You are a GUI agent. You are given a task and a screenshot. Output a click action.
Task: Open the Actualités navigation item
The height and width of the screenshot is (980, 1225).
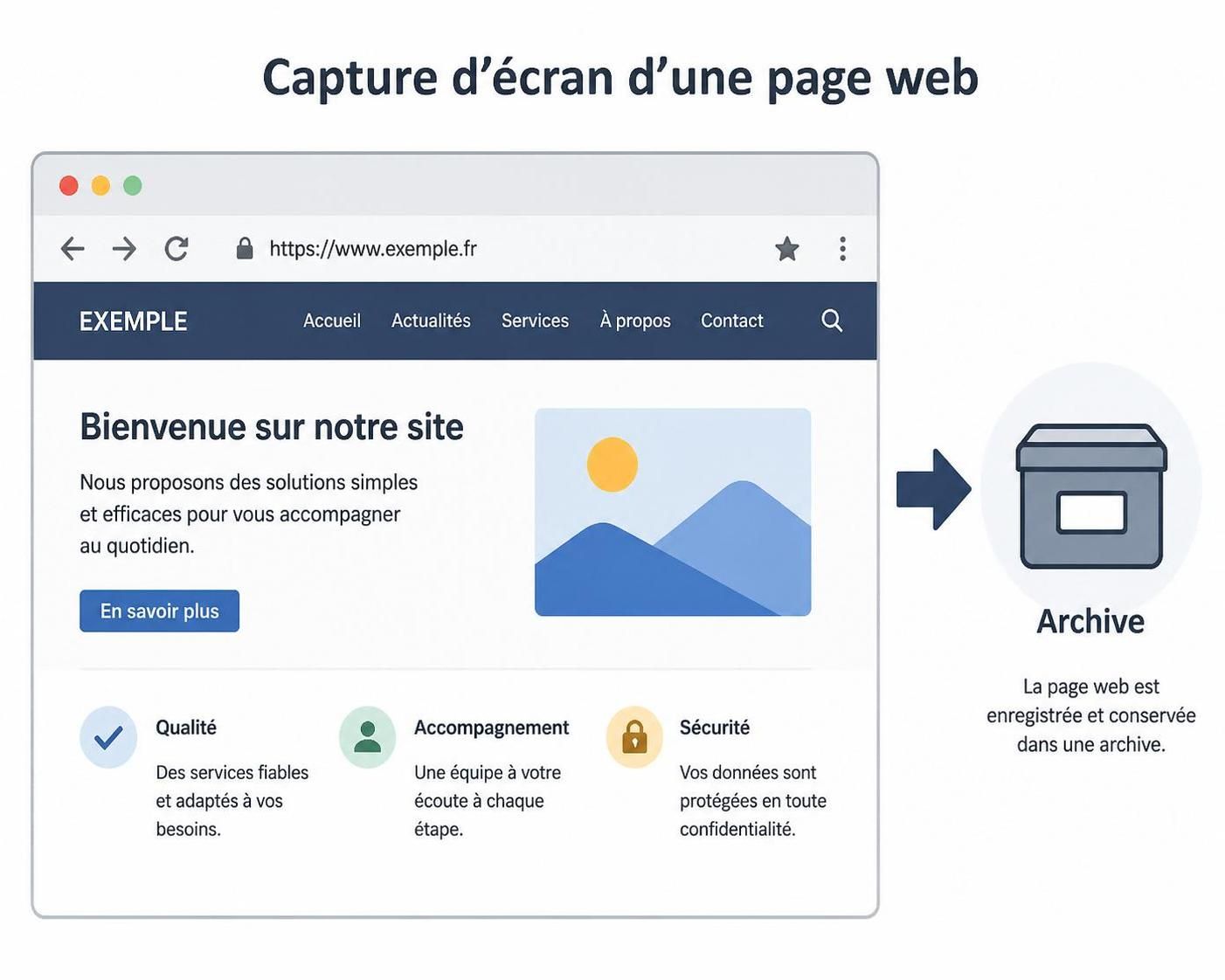pyautogui.click(x=431, y=321)
